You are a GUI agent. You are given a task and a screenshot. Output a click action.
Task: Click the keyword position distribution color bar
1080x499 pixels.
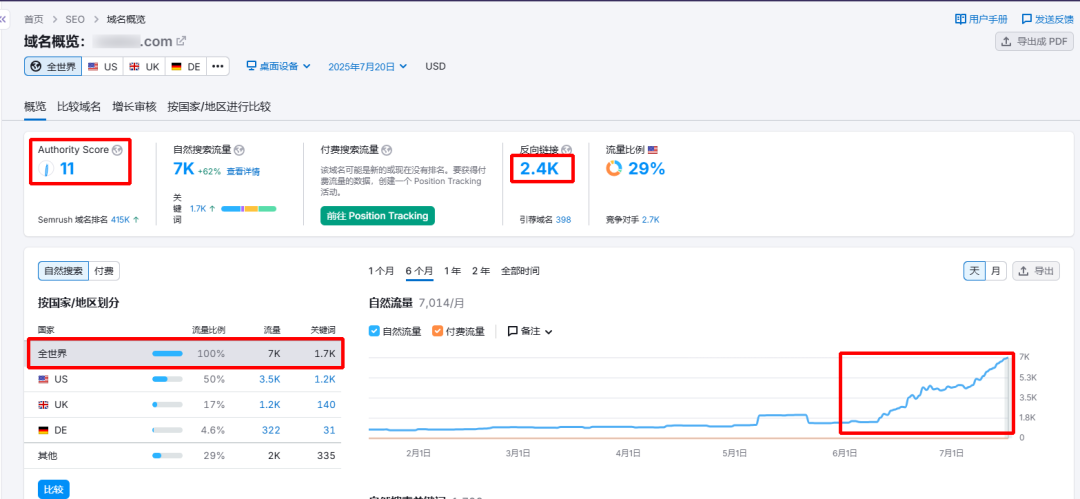coord(249,208)
